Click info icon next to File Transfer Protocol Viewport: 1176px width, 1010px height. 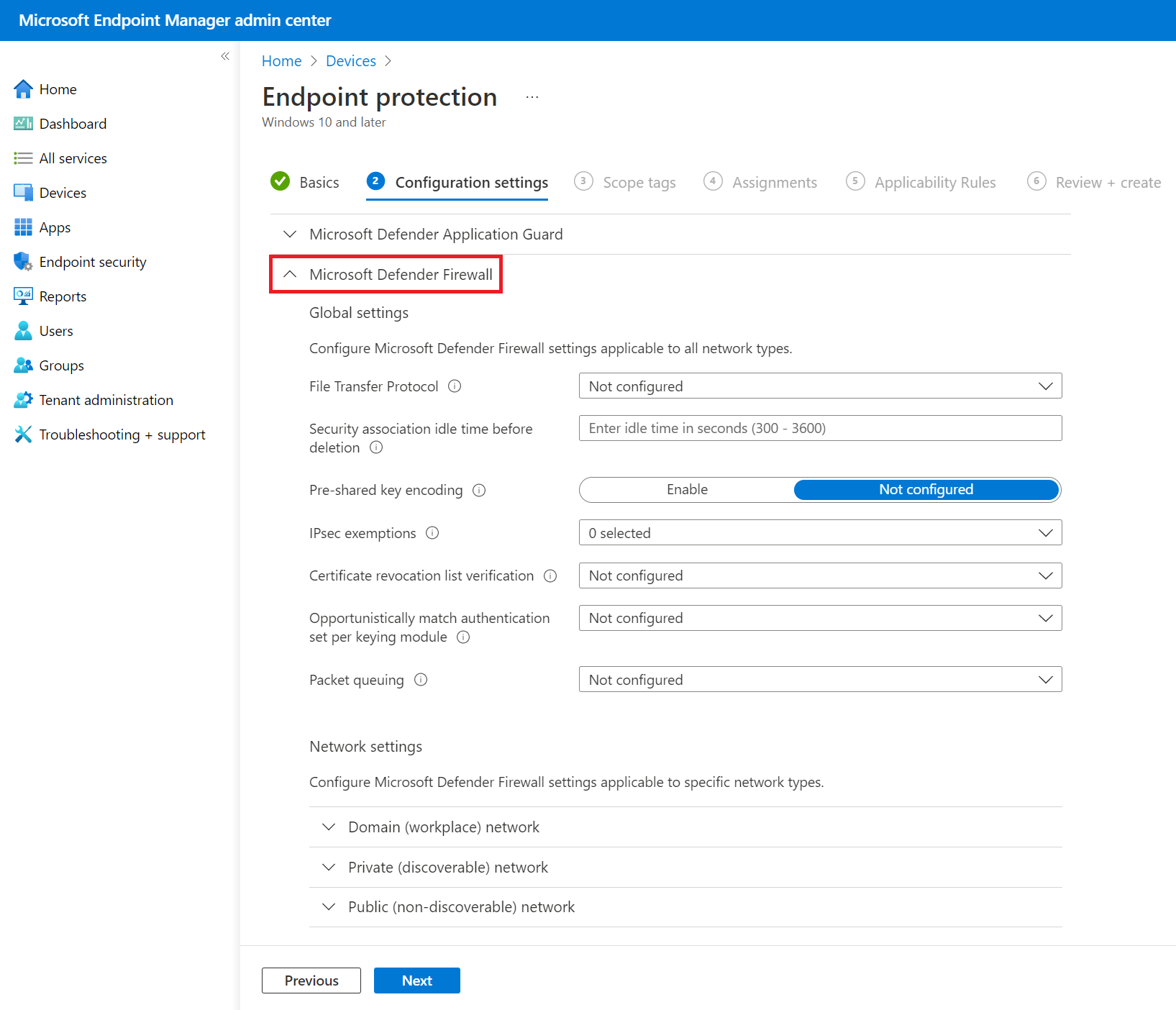[455, 386]
